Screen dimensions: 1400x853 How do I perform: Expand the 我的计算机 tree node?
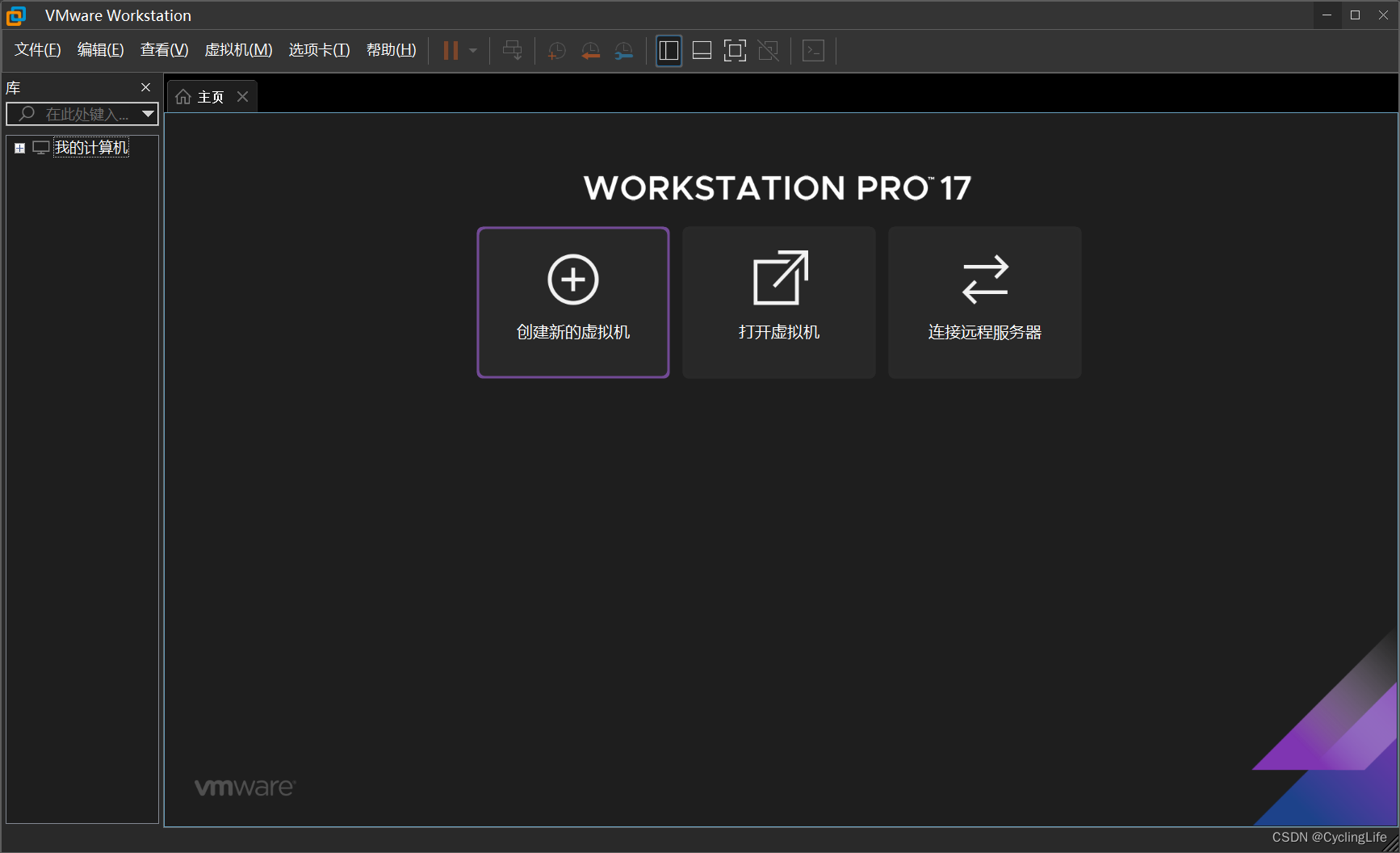pyautogui.click(x=19, y=148)
